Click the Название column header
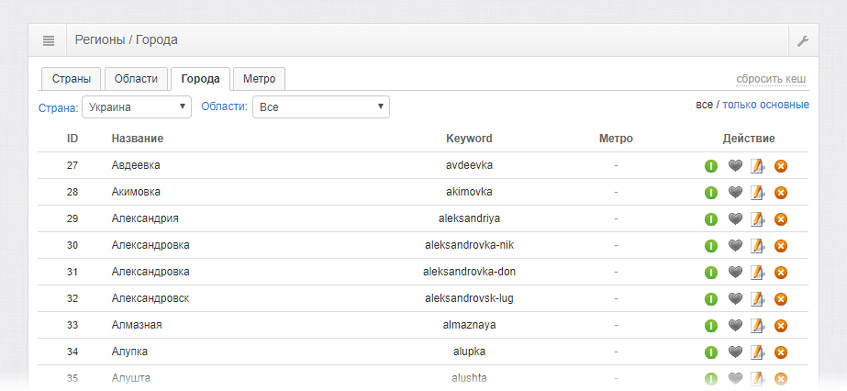The height and width of the screenshot is (391, 847). point(137,138)
